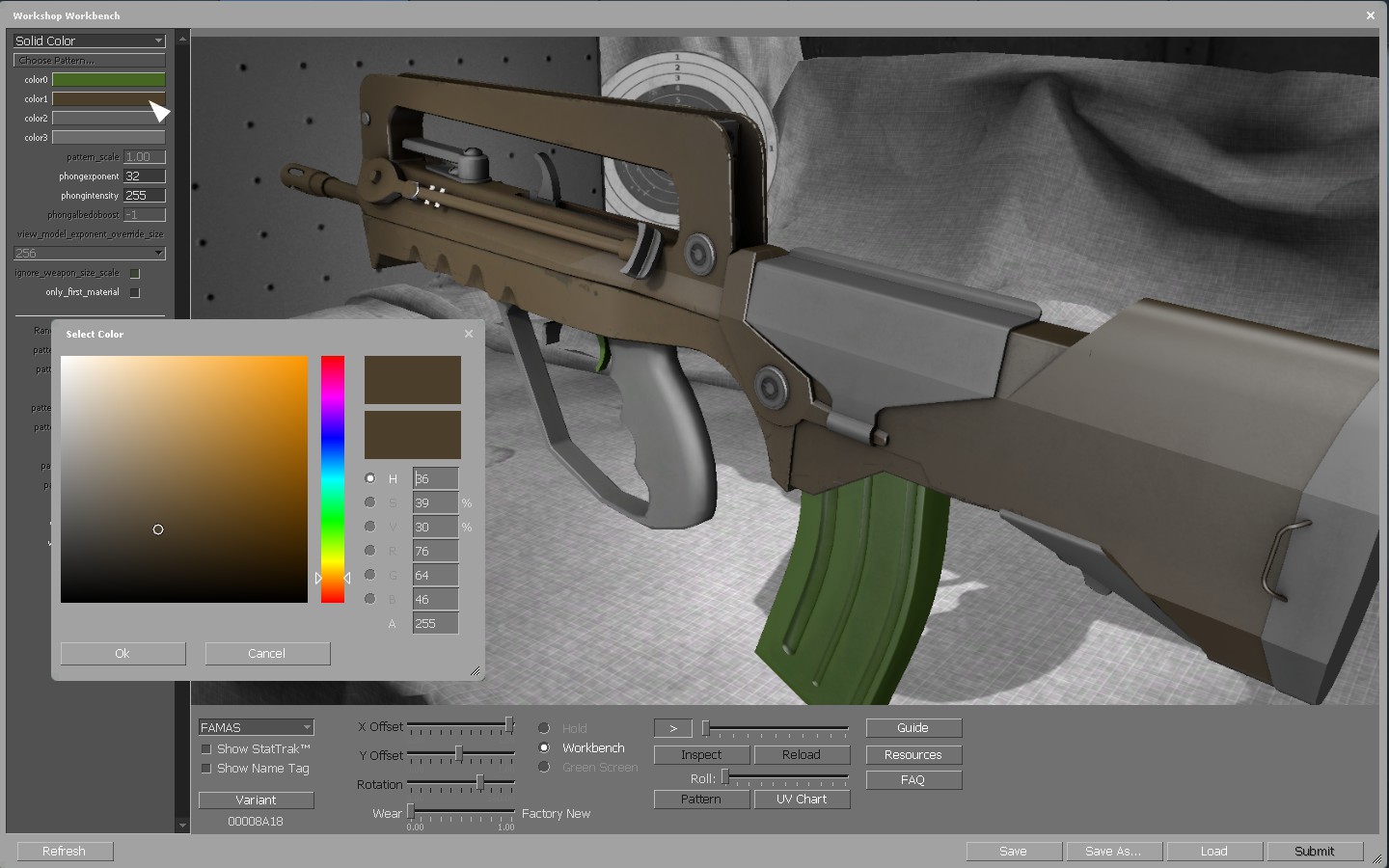Click the left panel scroll-down arrow
1389x868 pixels.
(182, 826)
